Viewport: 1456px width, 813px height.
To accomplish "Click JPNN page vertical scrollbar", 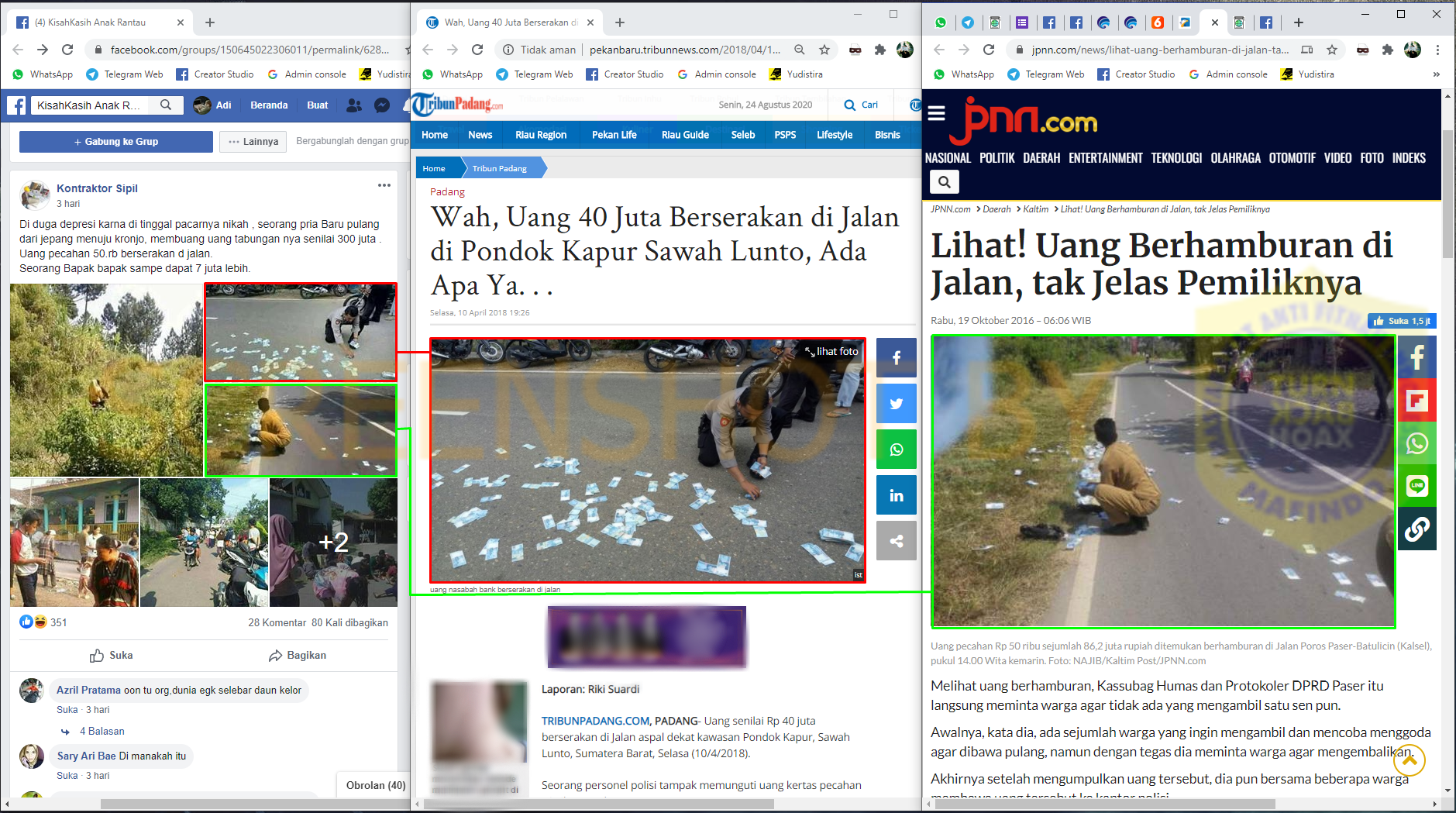I will point(1447,194).
